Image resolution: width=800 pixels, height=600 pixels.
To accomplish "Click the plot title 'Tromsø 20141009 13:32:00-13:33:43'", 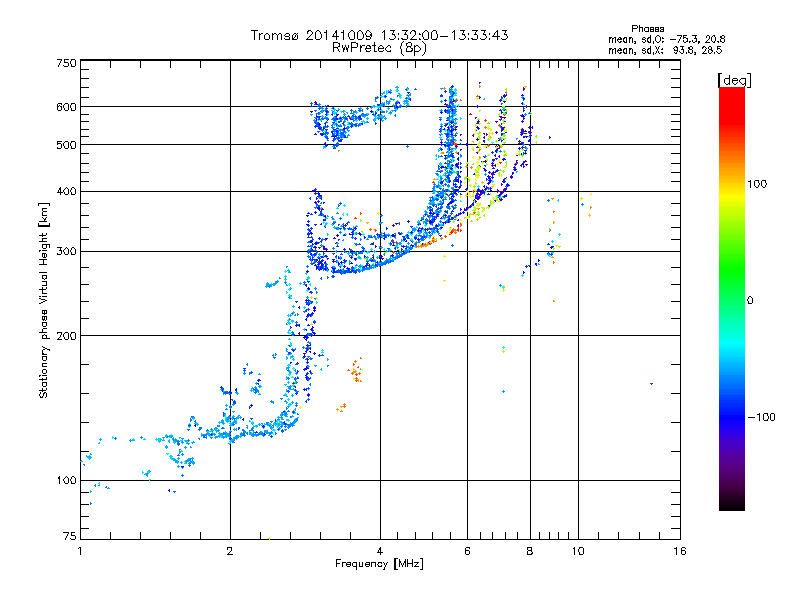I will (x=379, y=35).
